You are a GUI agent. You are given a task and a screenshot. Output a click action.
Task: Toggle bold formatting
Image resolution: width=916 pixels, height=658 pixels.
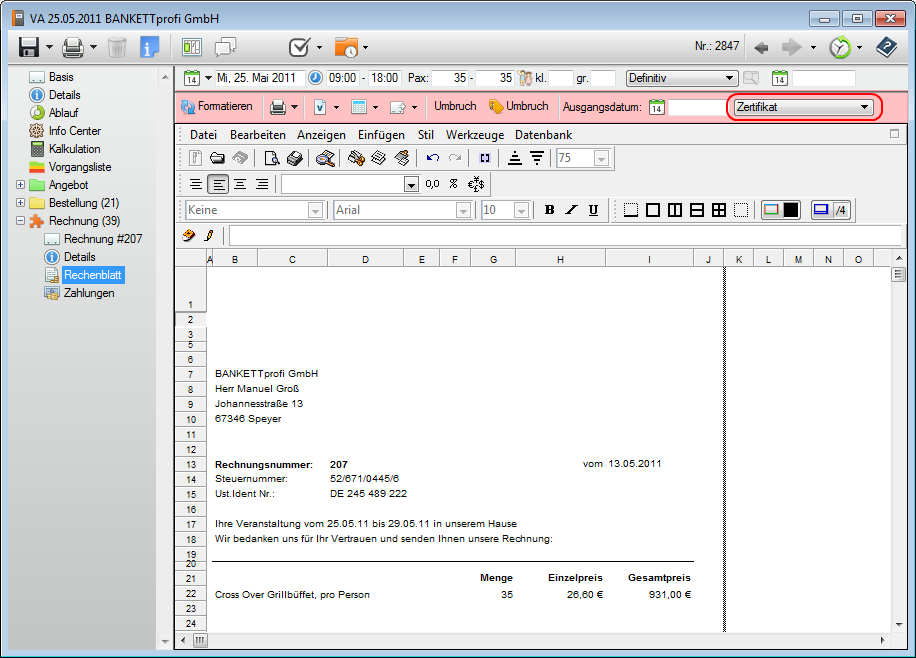pos(549,210)
